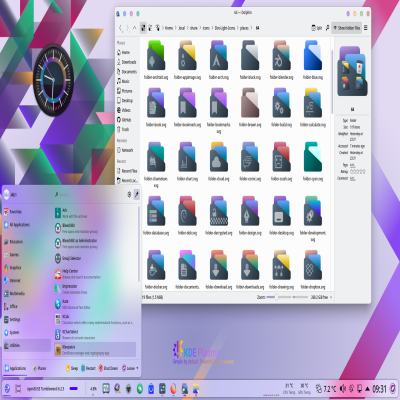This screenshot has height=400, width=400.
Task: Pin the application launcher open
Action: point(137,194)
